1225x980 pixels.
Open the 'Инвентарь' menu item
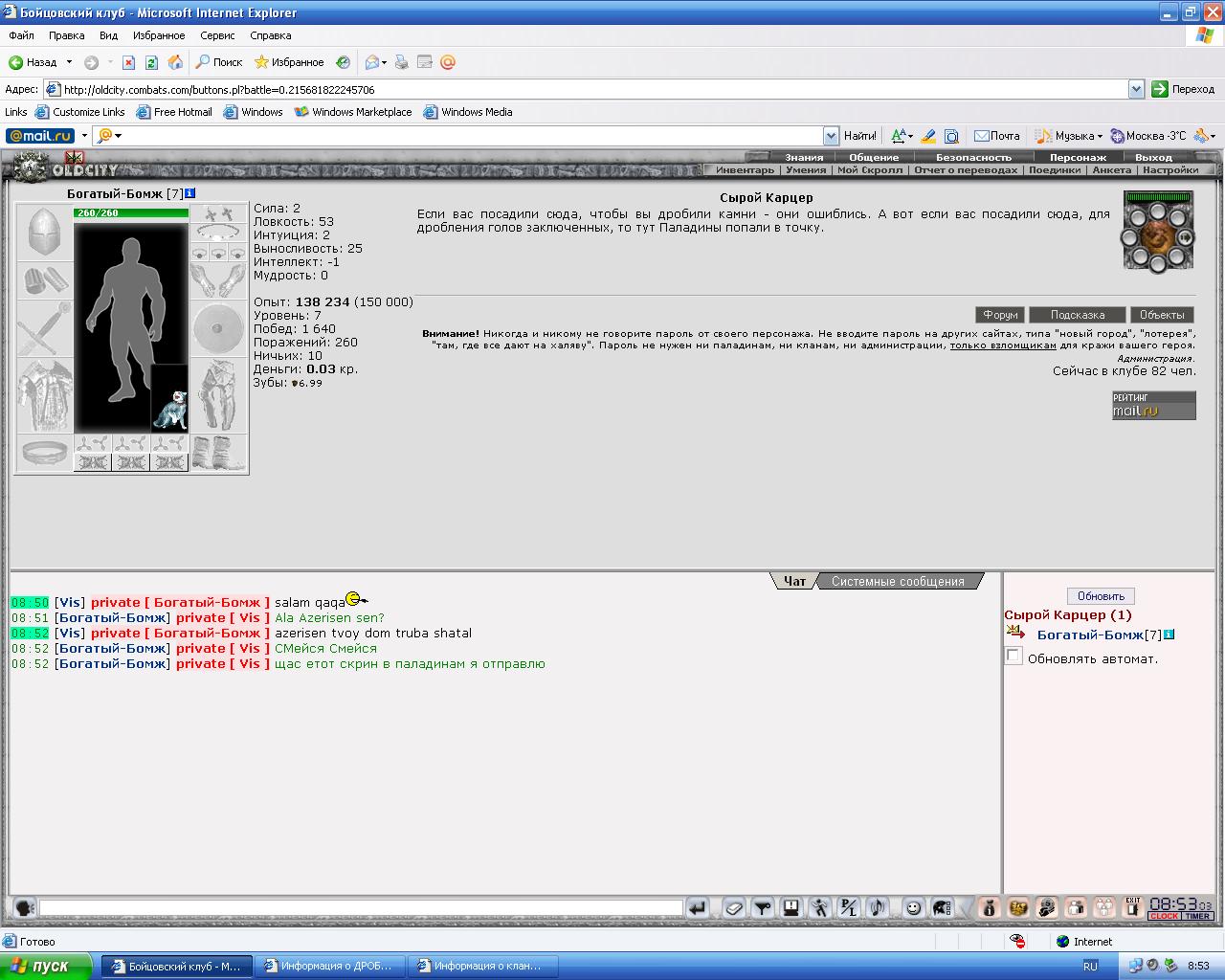[x=745, y=170]
